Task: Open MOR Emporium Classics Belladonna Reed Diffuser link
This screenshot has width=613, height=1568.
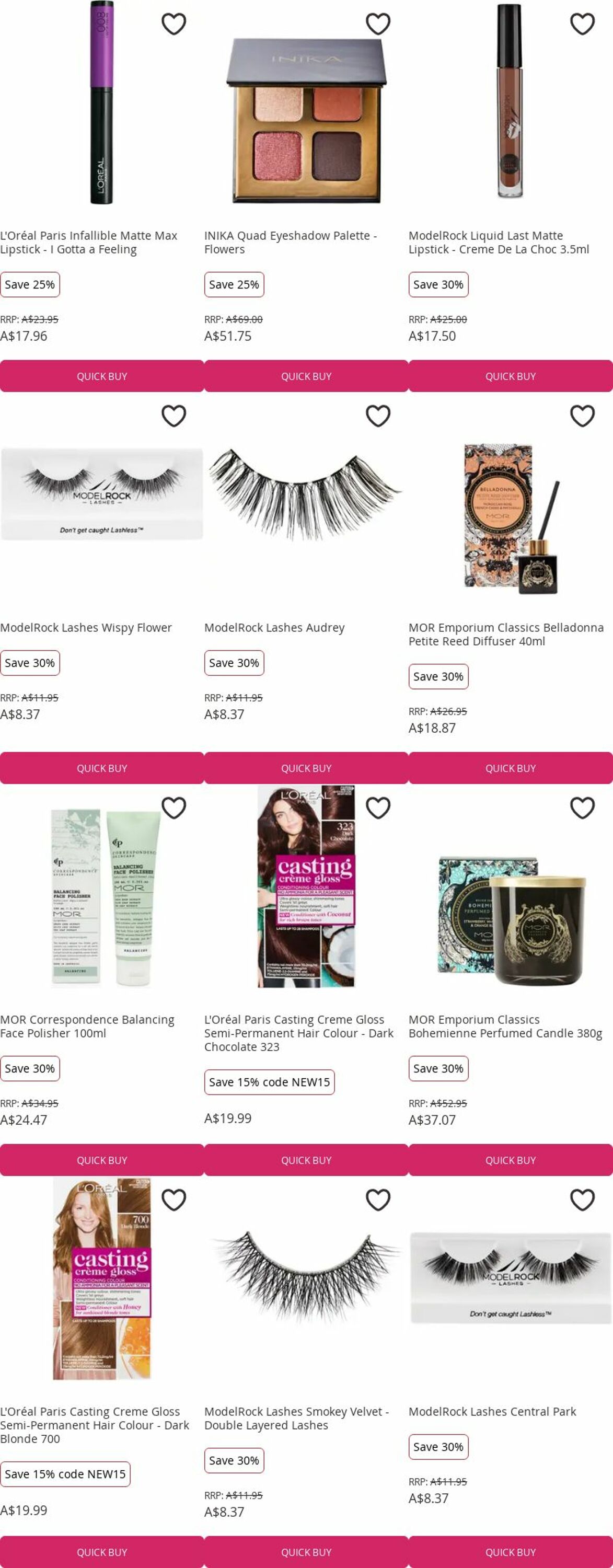Action: coord(506,635)
